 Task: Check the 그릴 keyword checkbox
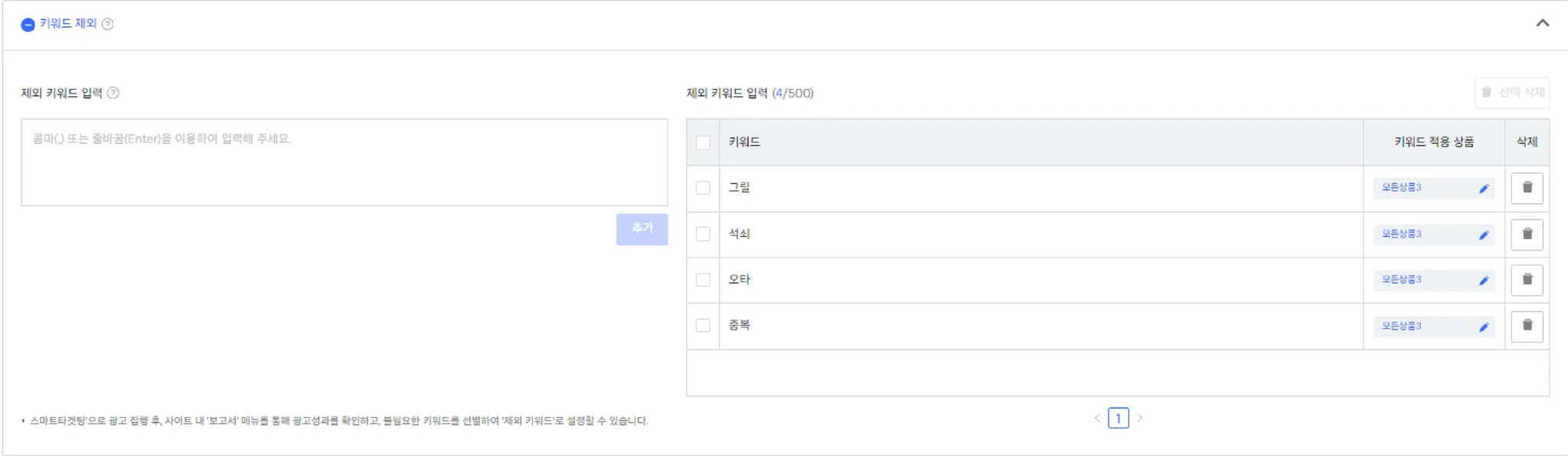pos(703,188)
